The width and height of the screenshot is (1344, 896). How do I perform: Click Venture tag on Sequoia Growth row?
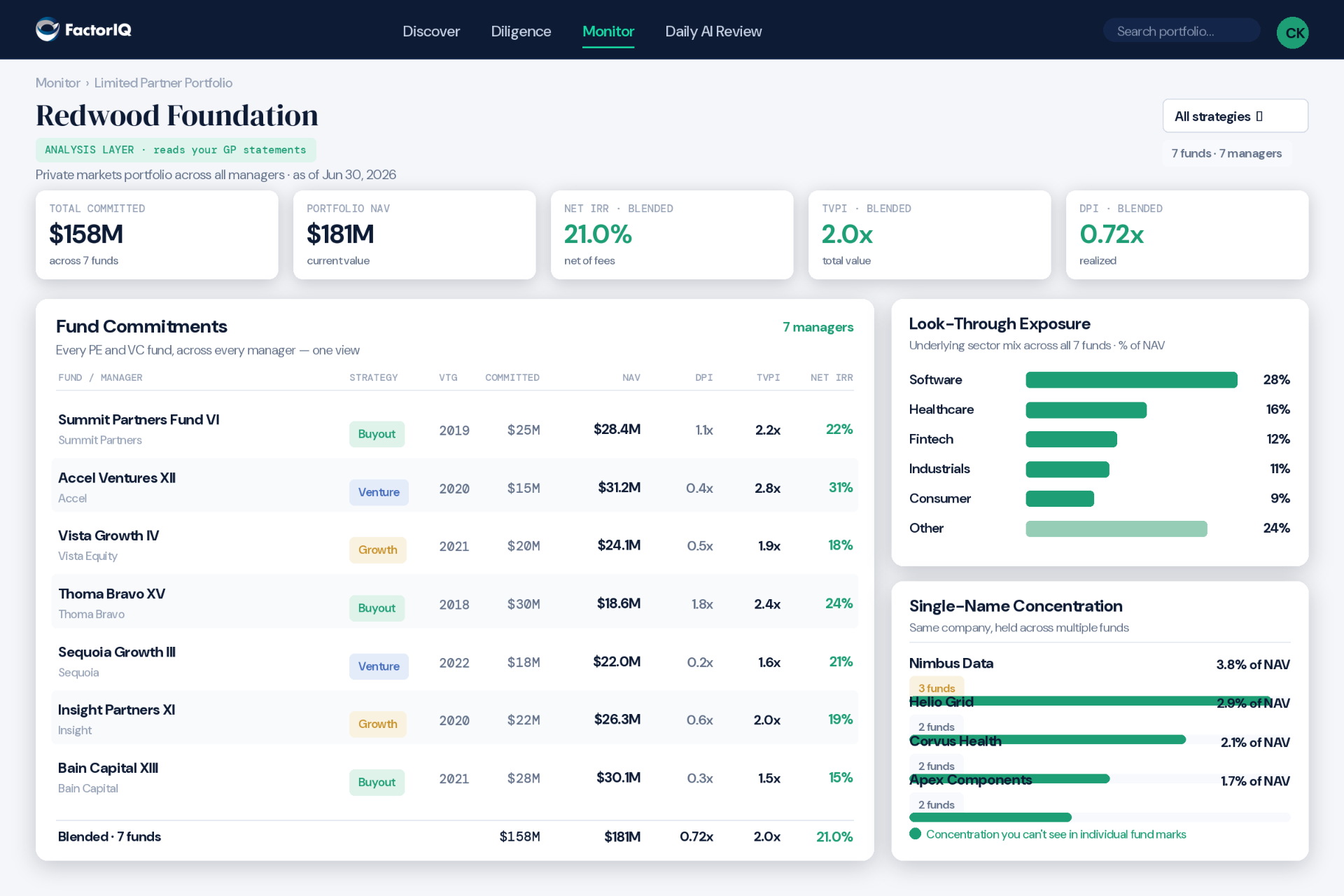[x=379, y=666]
